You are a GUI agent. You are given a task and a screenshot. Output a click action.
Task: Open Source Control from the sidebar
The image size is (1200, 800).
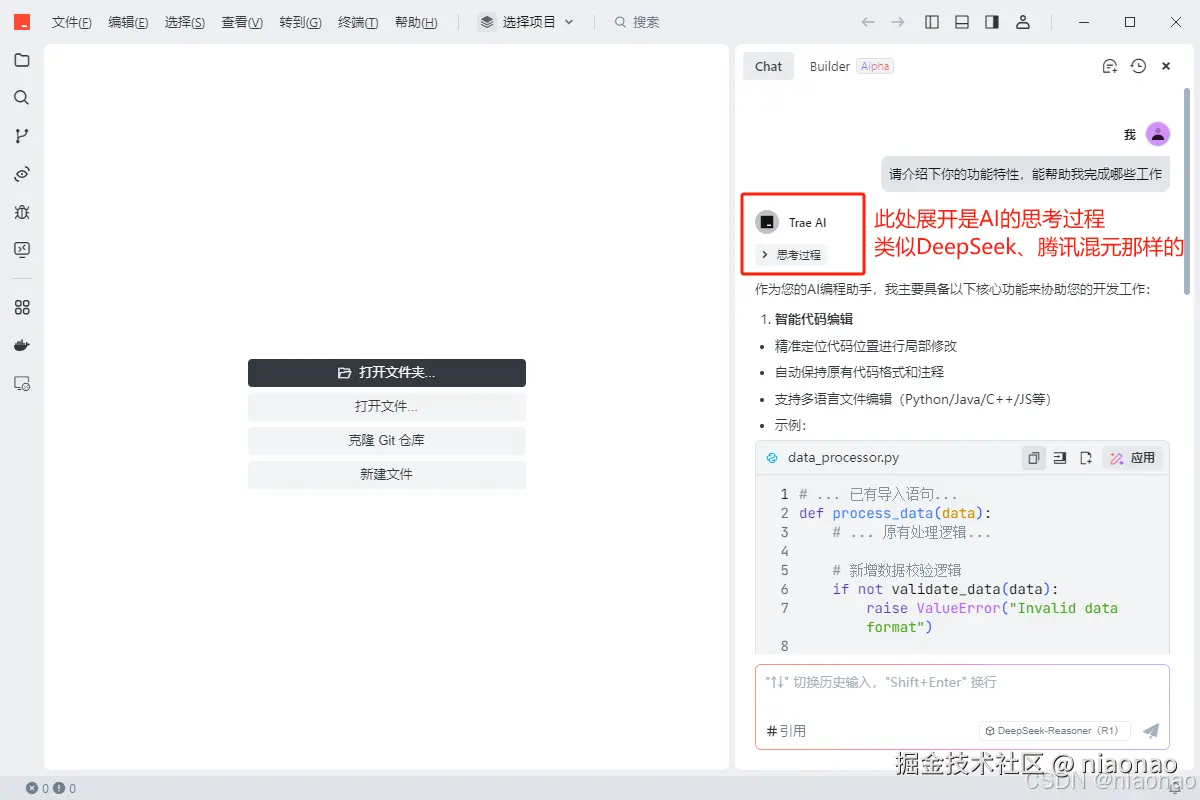coord(22,135)
